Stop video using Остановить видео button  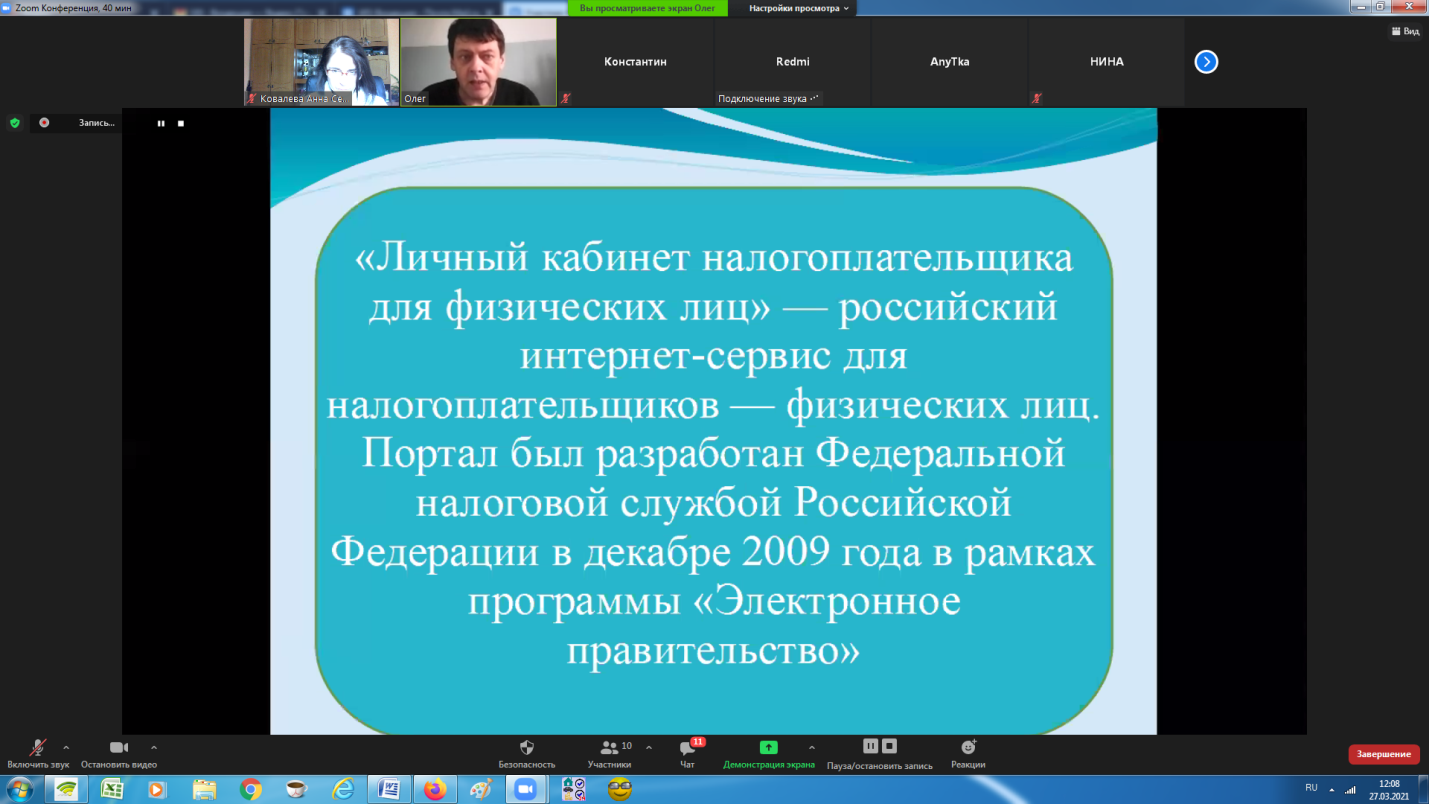[x=119, y=749]
